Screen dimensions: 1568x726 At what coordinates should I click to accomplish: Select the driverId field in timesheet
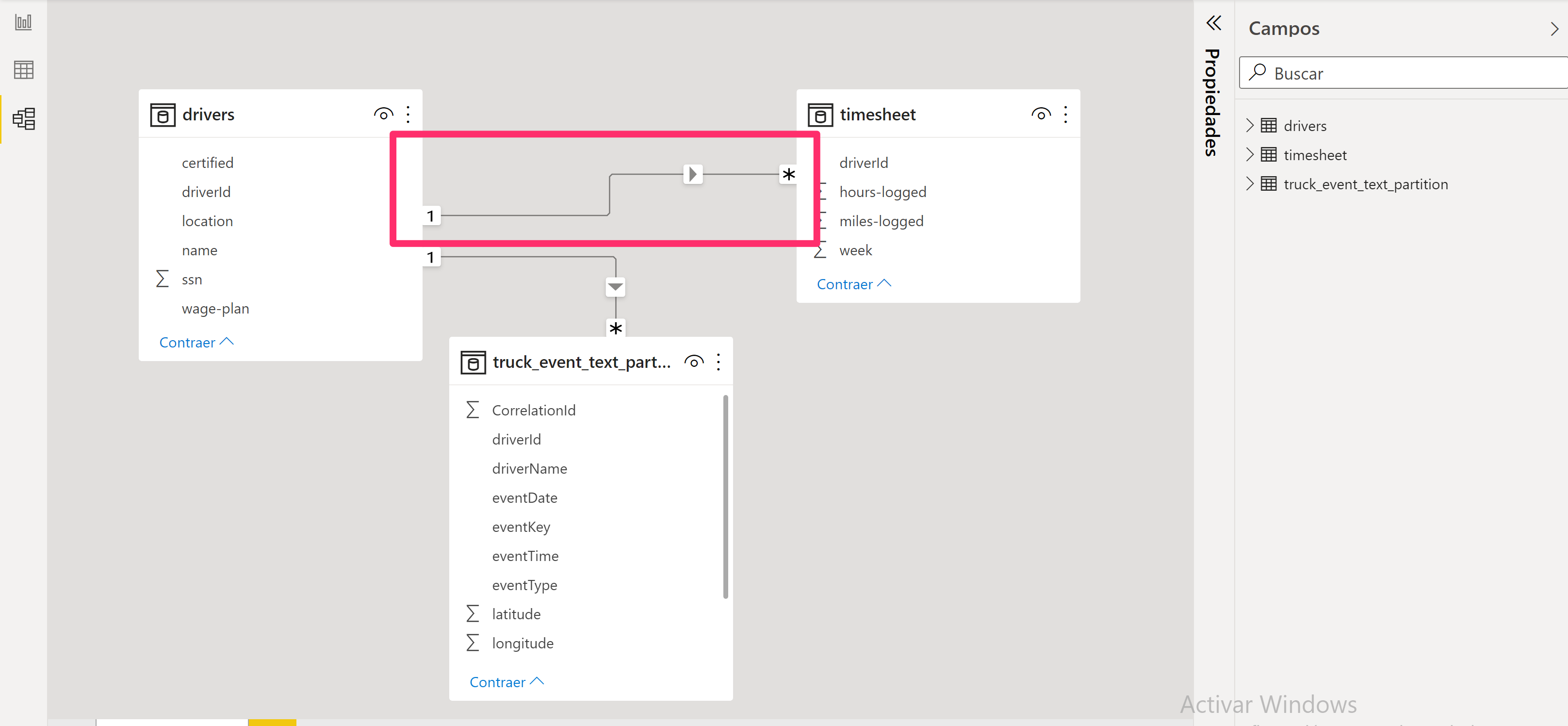click(x=864, y=163)
